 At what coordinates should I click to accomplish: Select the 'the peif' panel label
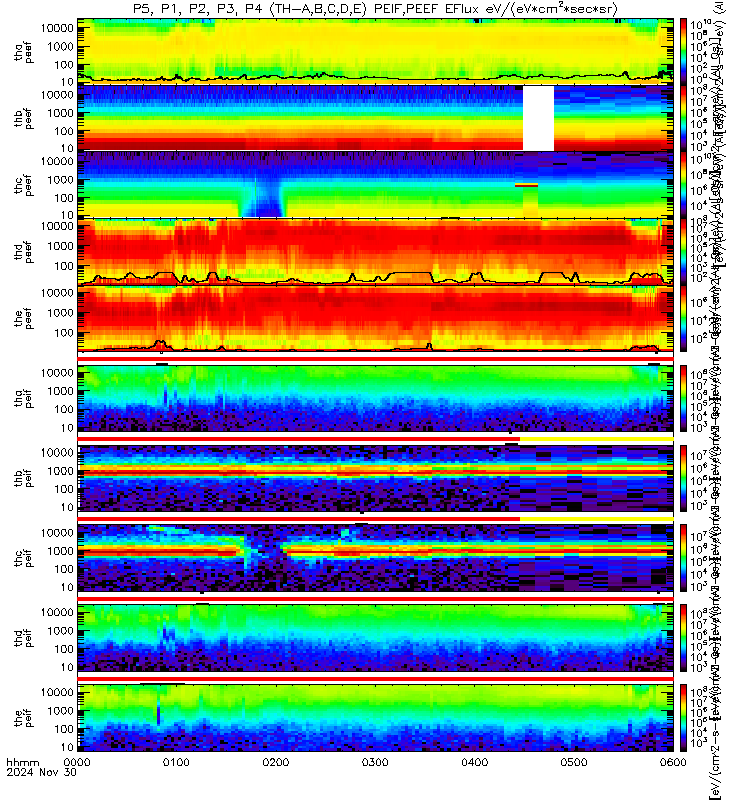23,718
